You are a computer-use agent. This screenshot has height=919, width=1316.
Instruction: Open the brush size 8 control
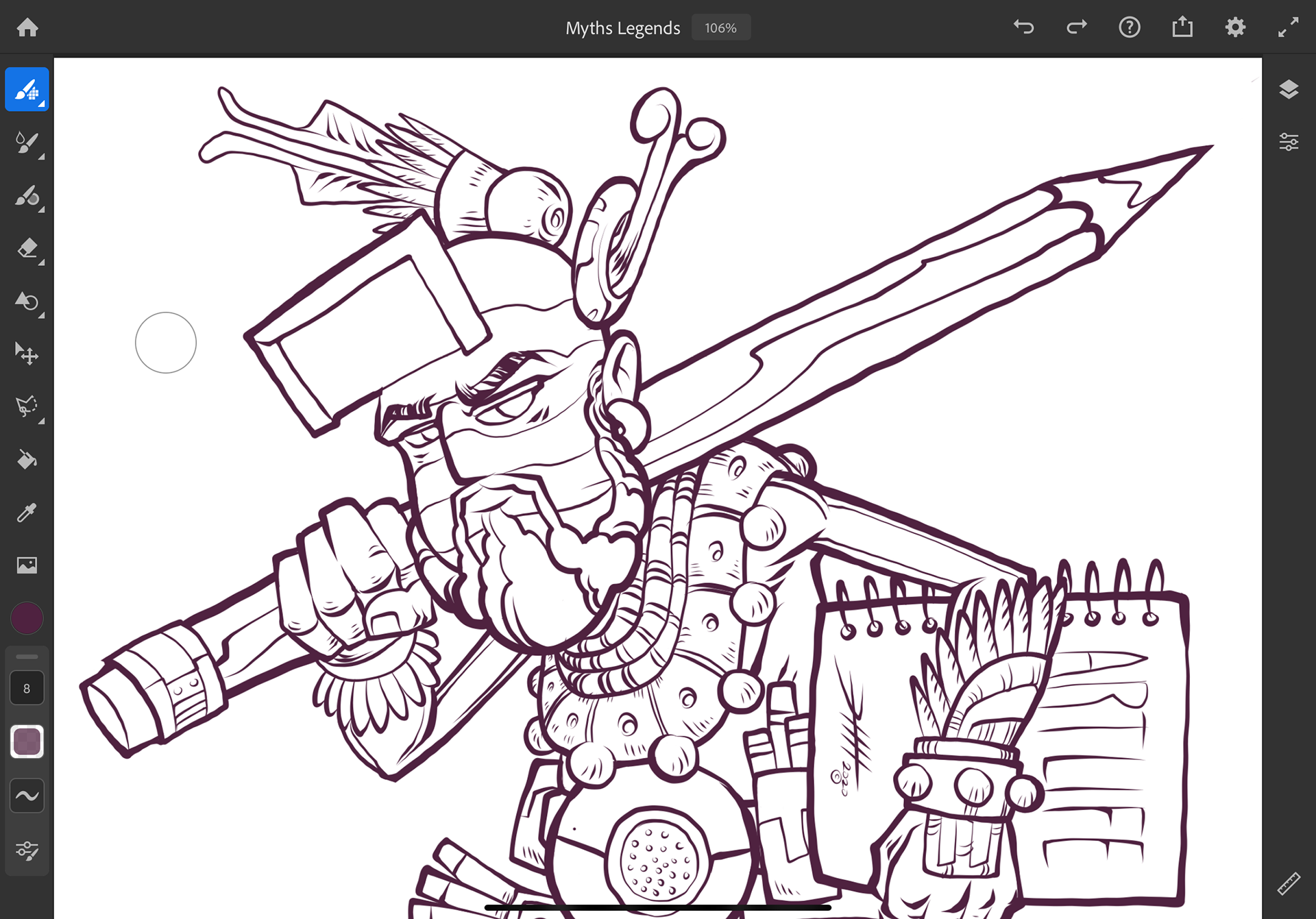[x=27, y=688]
